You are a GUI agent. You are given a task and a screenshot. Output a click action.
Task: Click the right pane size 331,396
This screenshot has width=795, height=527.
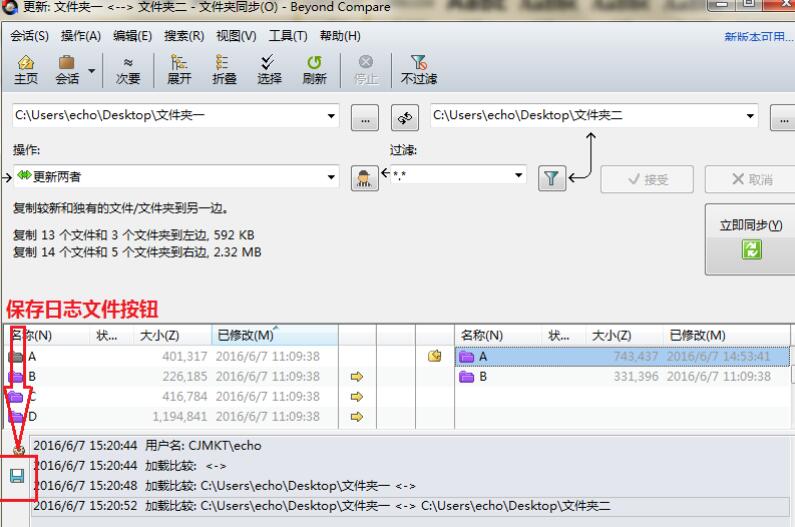tap(636, 376)
